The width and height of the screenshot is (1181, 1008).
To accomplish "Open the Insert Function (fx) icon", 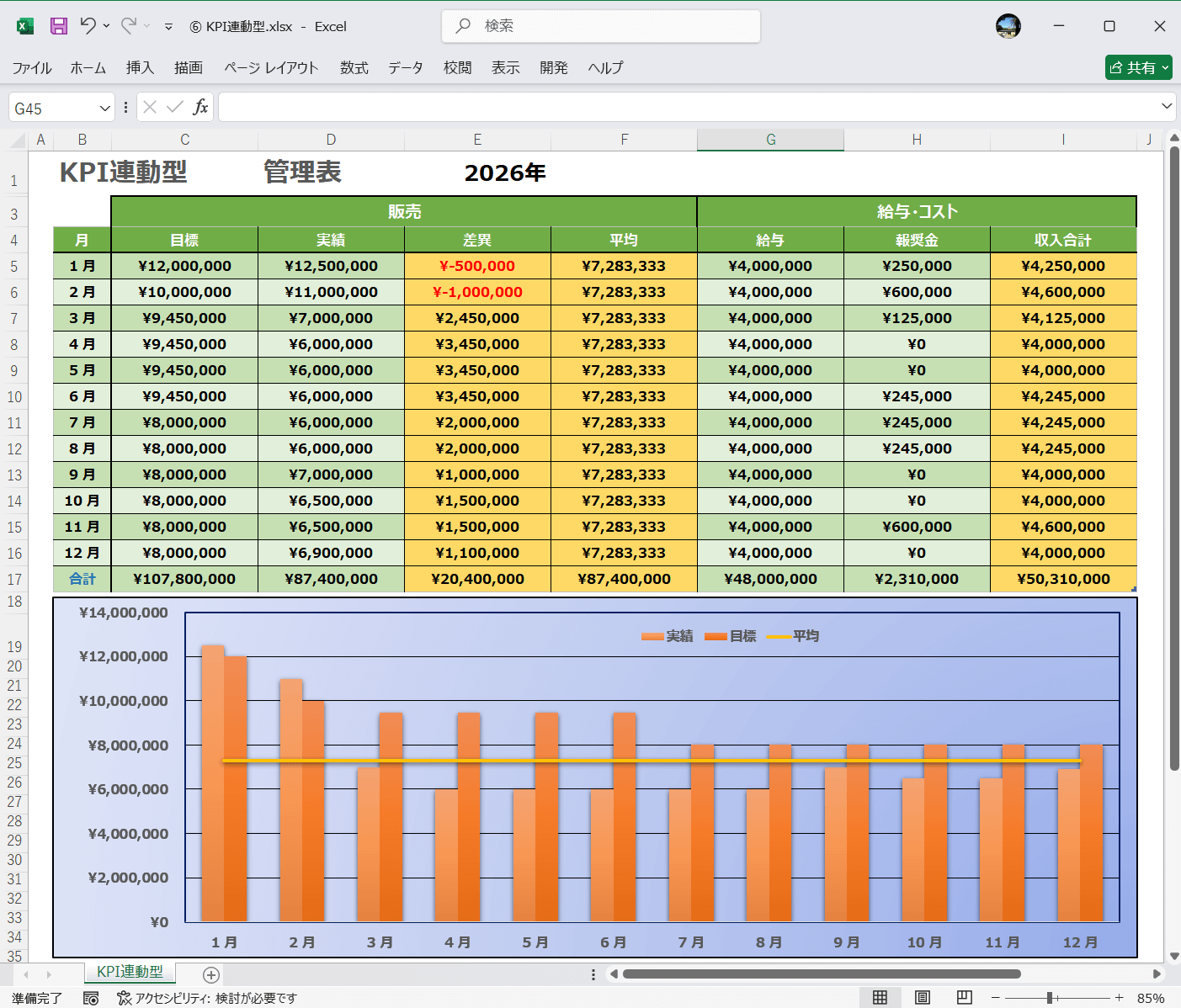I will pos(200,107).
